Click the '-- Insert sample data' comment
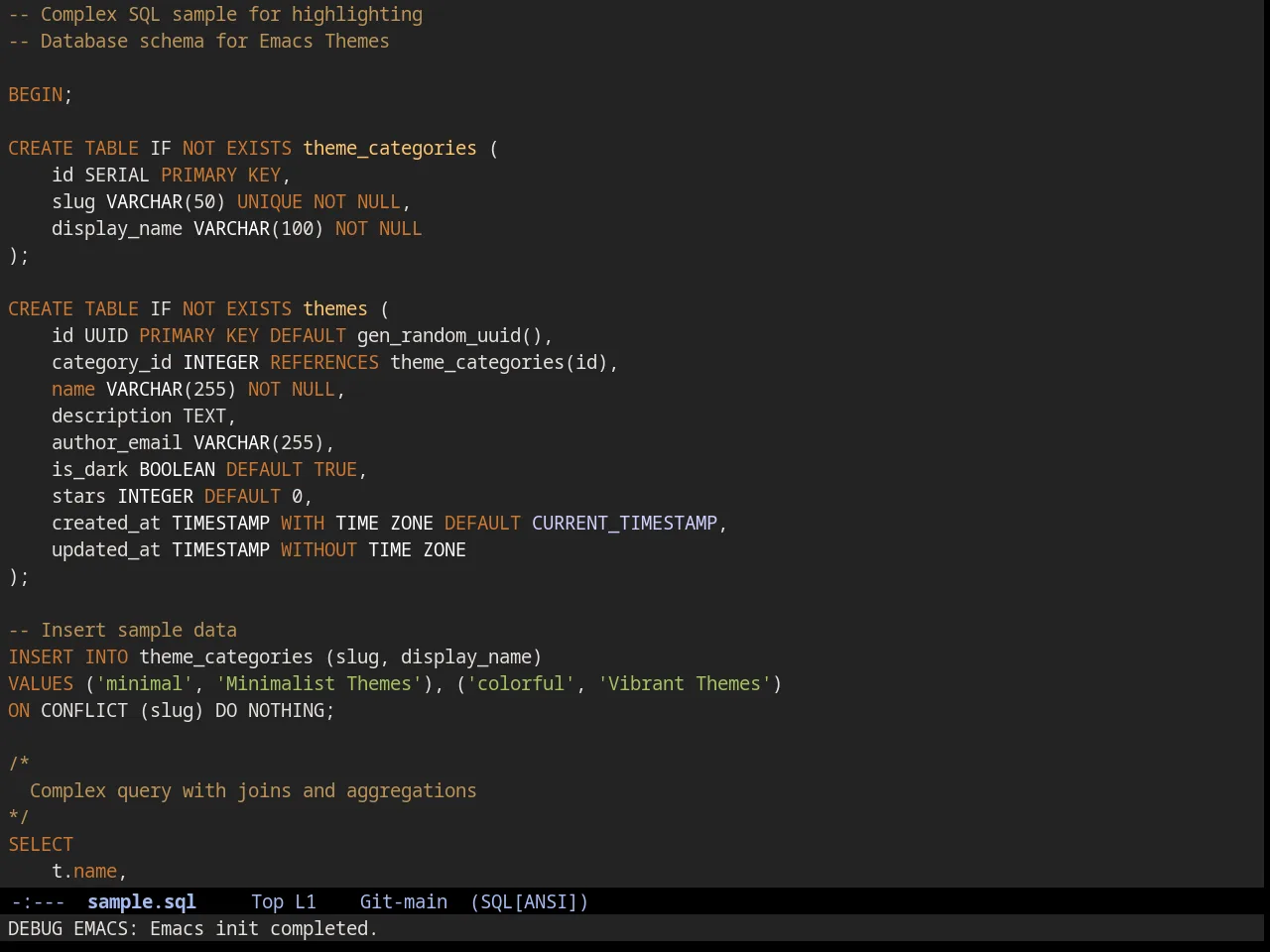1270x952 pixels. point(123,630)
